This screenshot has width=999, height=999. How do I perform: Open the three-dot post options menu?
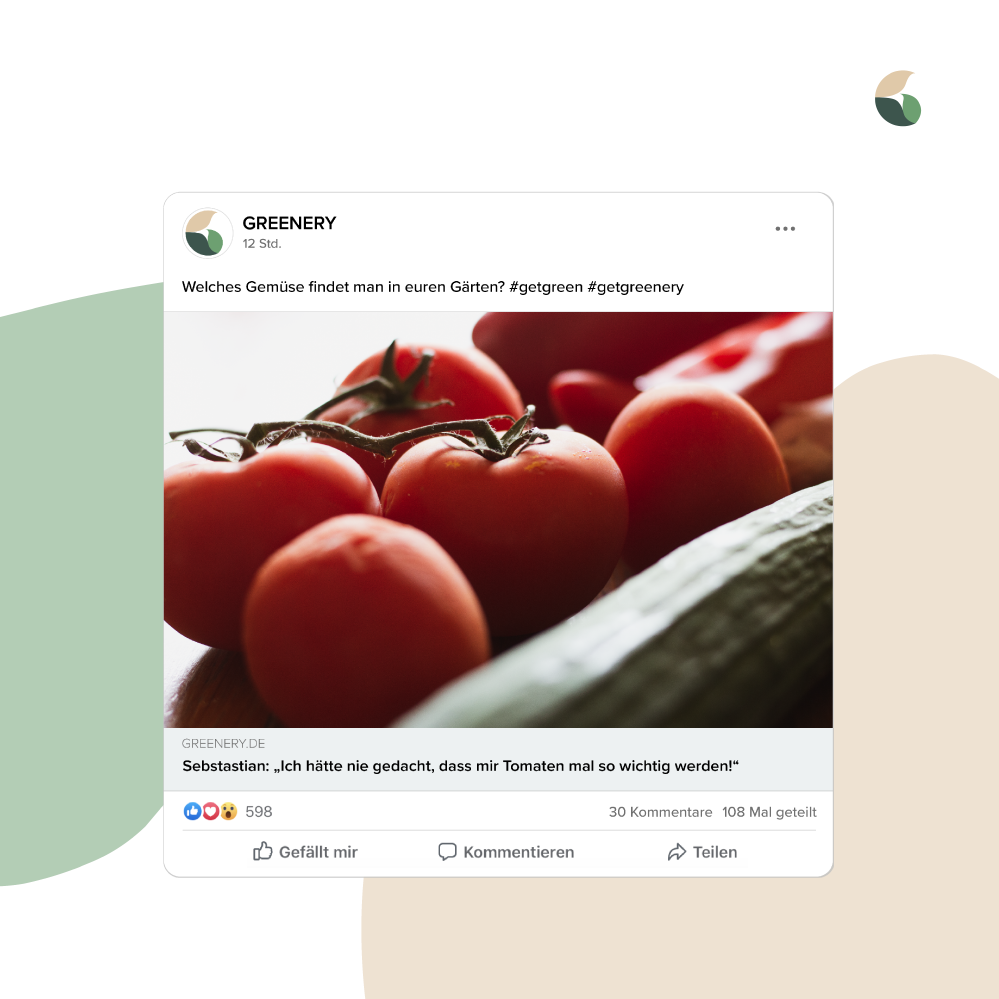[x=785, y=229]
